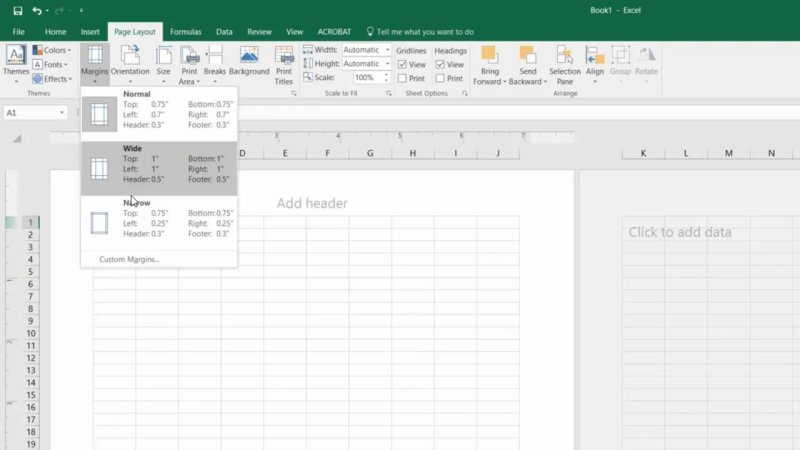
Task: Open theme Fonts dropdown
Action: [x=51, y=64]
